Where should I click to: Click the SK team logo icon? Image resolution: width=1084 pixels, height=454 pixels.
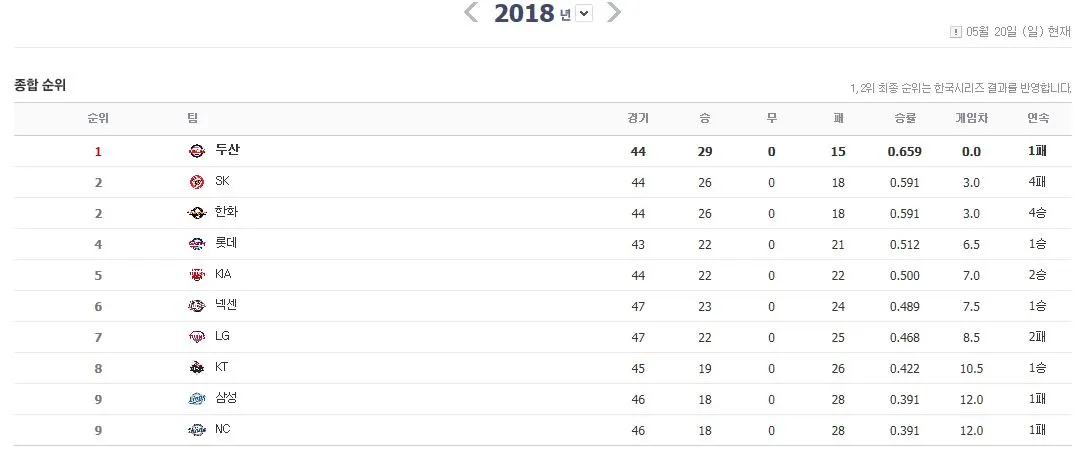(197, 182)
